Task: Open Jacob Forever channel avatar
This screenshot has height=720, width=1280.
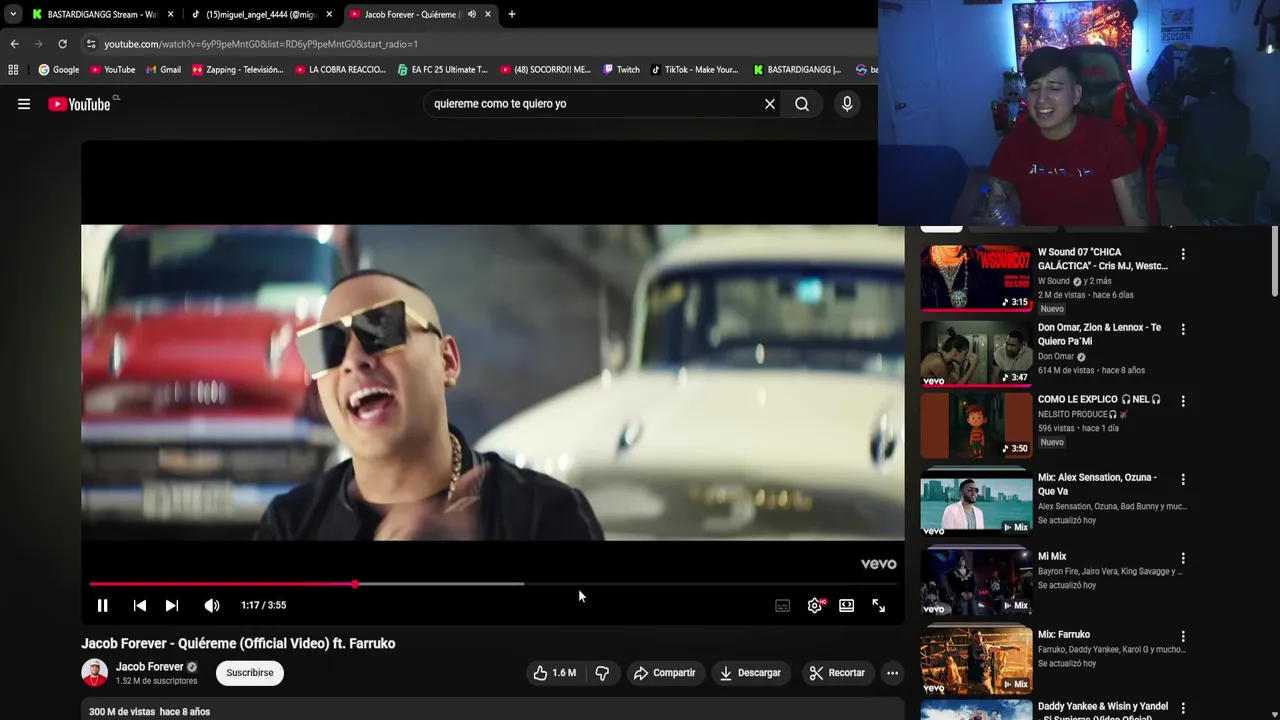Action: coord(94,673)
